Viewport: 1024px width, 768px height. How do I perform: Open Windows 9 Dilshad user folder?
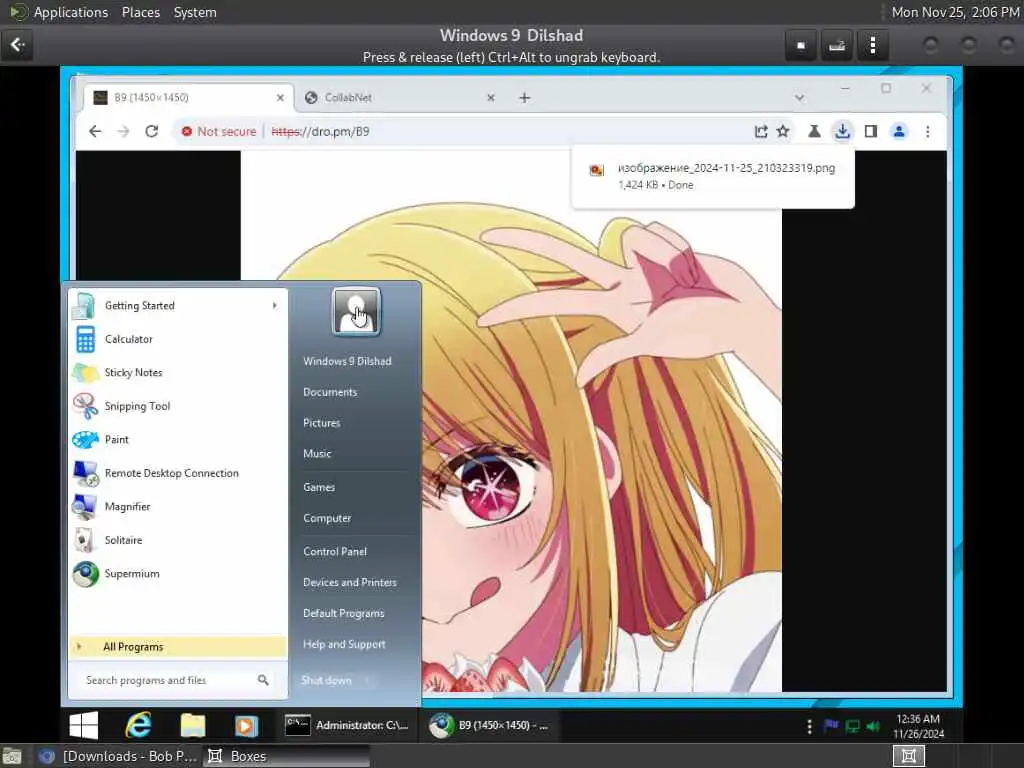(347, 361)
